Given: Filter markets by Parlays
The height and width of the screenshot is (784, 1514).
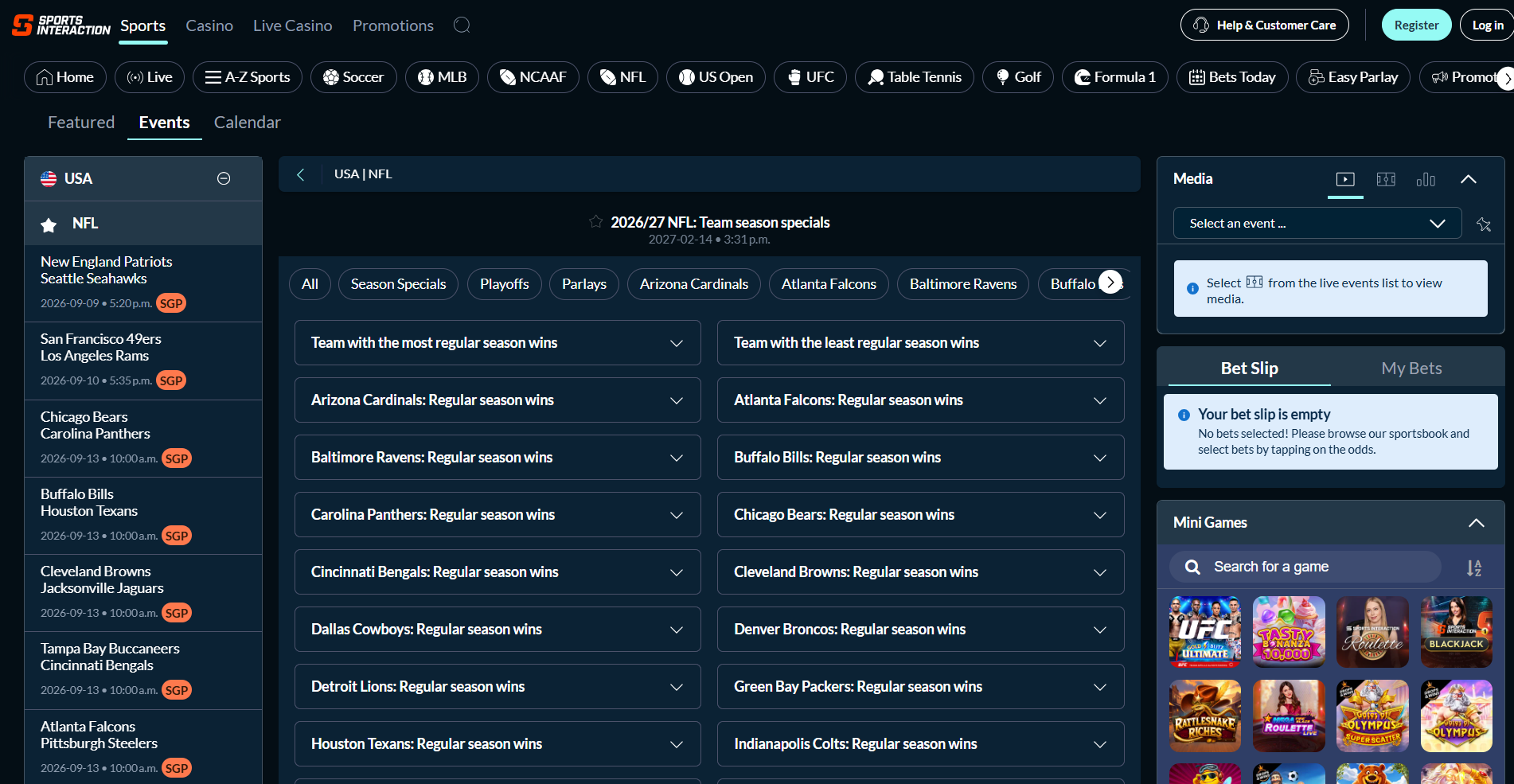Looking at the screenshot, I should tap(584, 284).
